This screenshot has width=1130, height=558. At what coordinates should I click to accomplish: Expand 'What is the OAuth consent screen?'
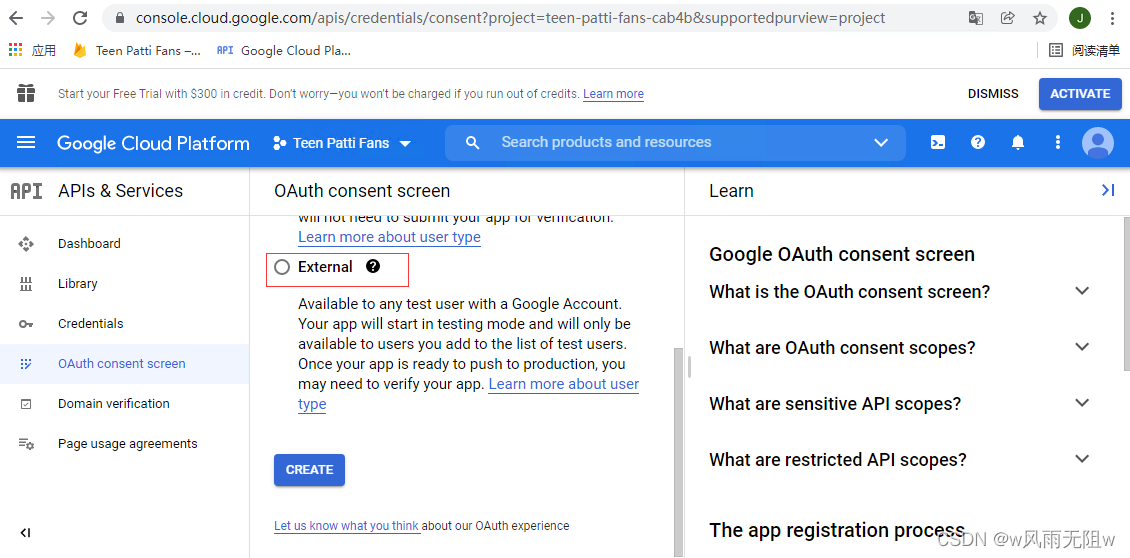coord(1081,291)
